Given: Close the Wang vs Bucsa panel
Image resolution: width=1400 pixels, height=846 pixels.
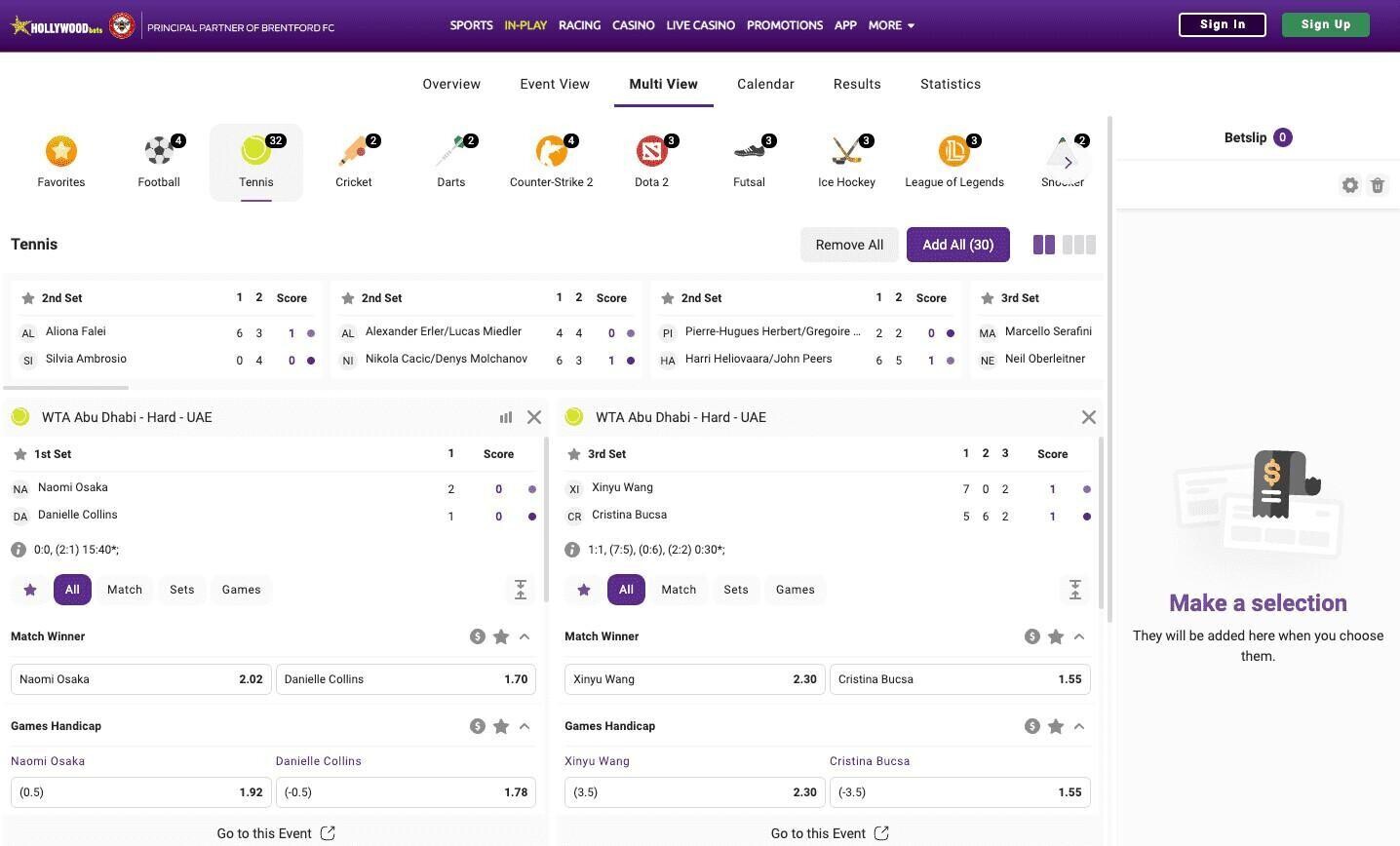Looking at the screenshot, I should pos(1089,417).
